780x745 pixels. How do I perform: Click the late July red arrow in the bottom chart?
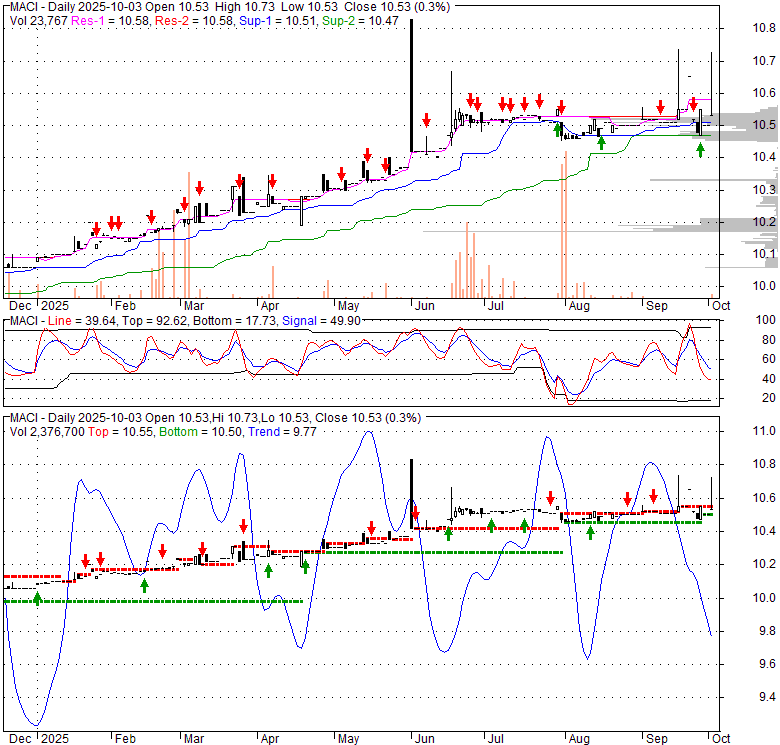pyautogui.click(x=550, y=497)
